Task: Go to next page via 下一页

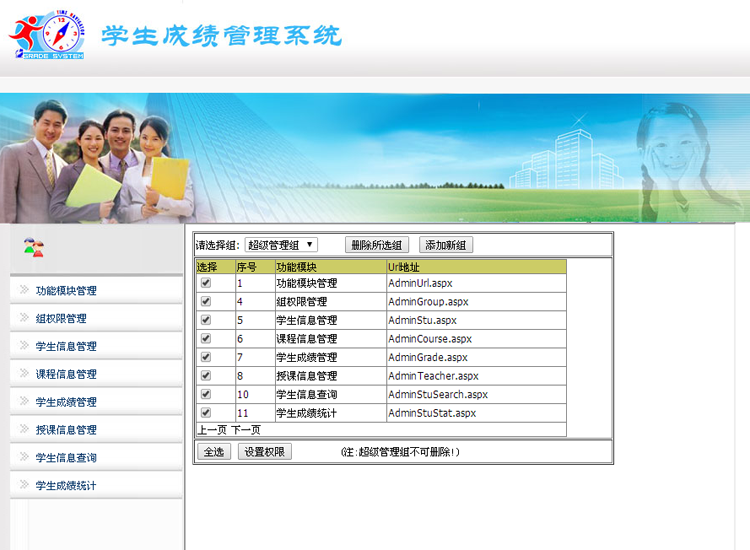Action: (x=246, y=429)
